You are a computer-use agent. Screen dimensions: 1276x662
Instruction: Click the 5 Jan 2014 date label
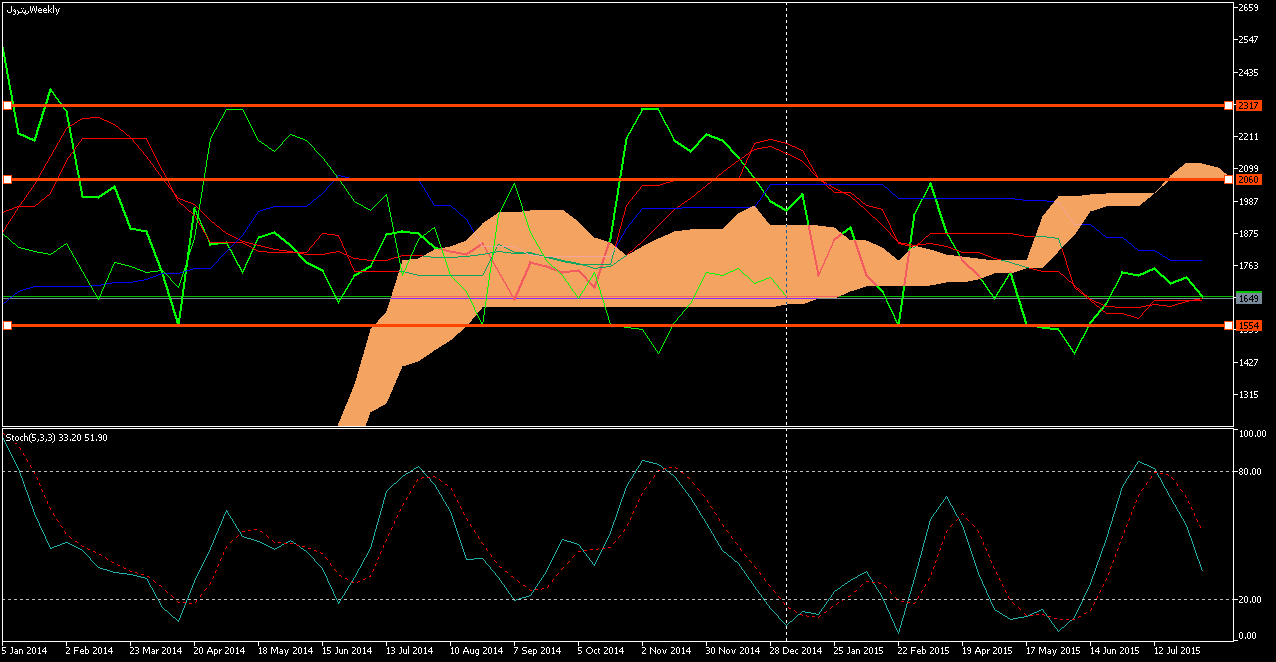[x=24, y=650]
